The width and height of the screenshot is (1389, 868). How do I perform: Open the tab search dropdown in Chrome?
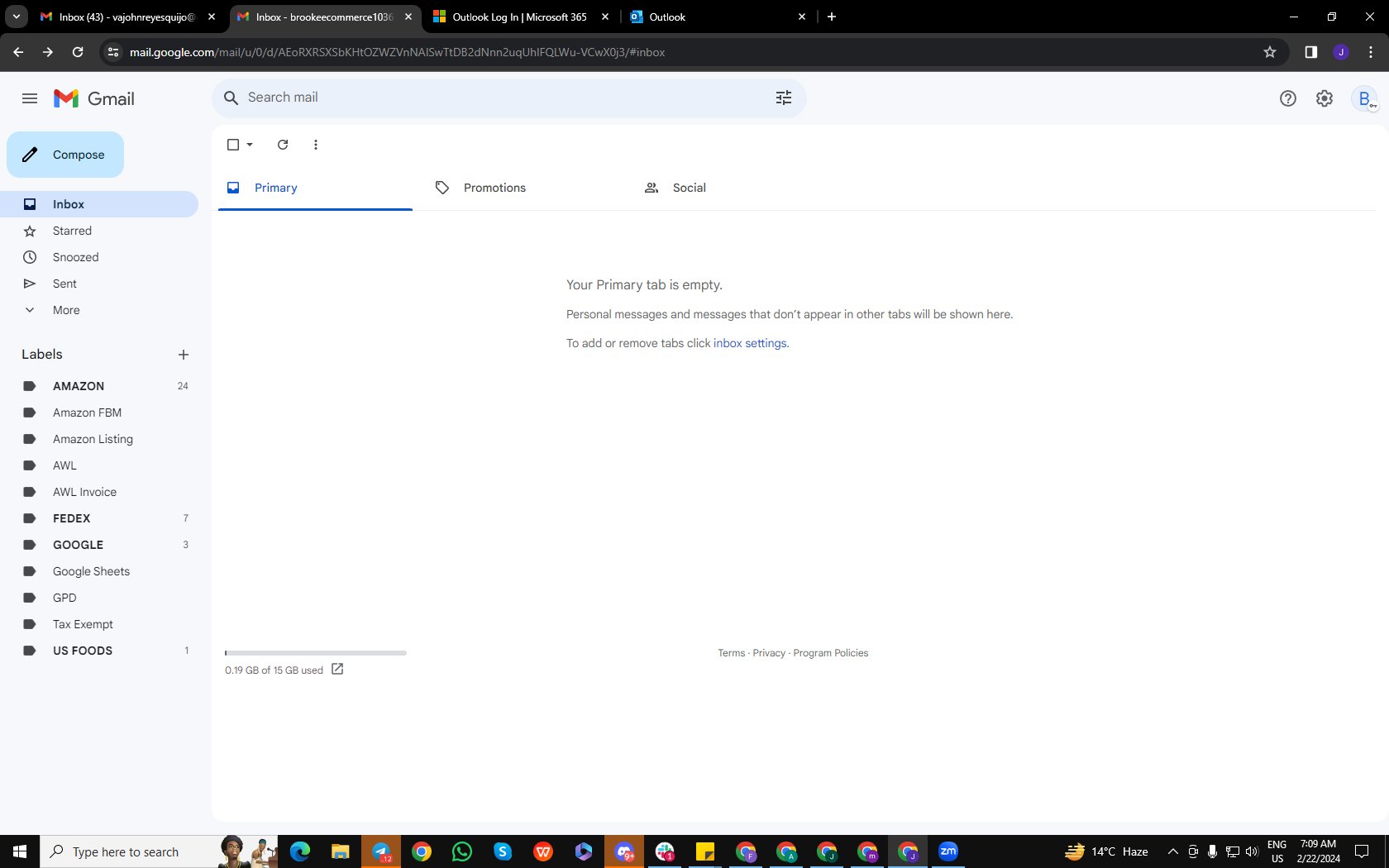point(17,17)
